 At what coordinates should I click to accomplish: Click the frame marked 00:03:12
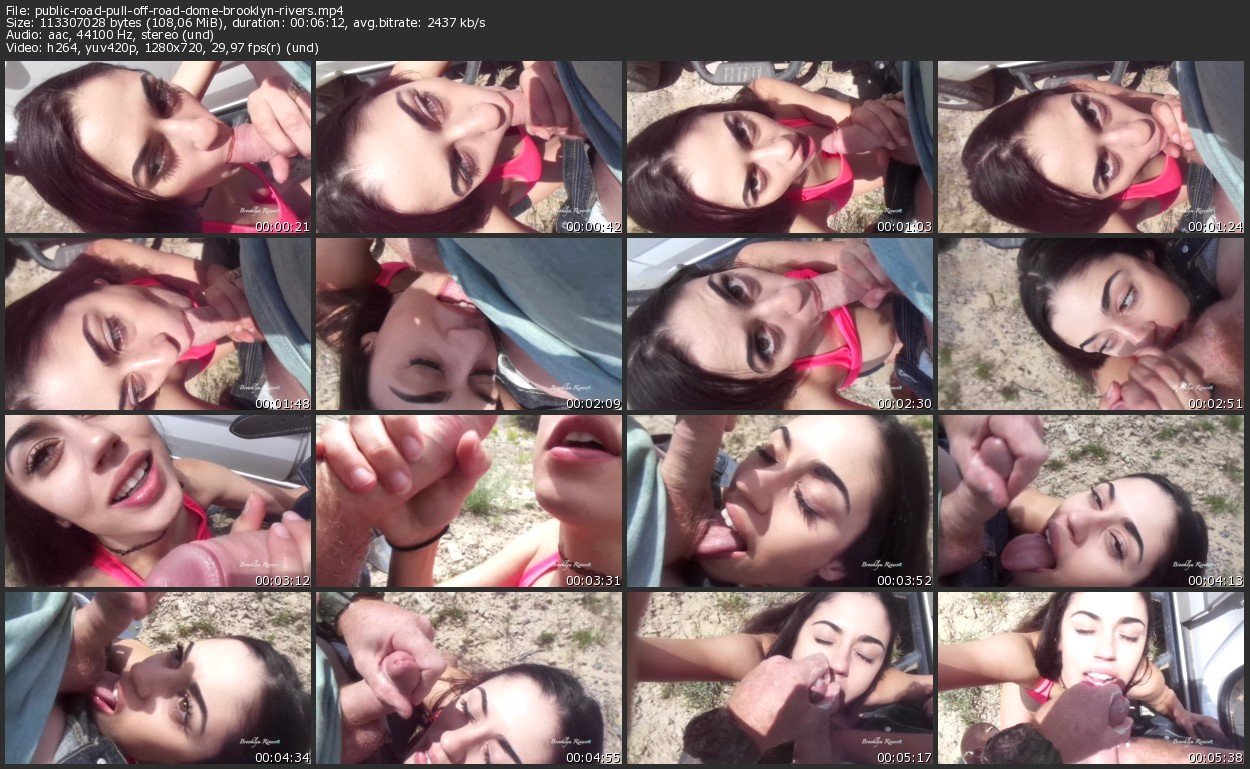[158, 501]
